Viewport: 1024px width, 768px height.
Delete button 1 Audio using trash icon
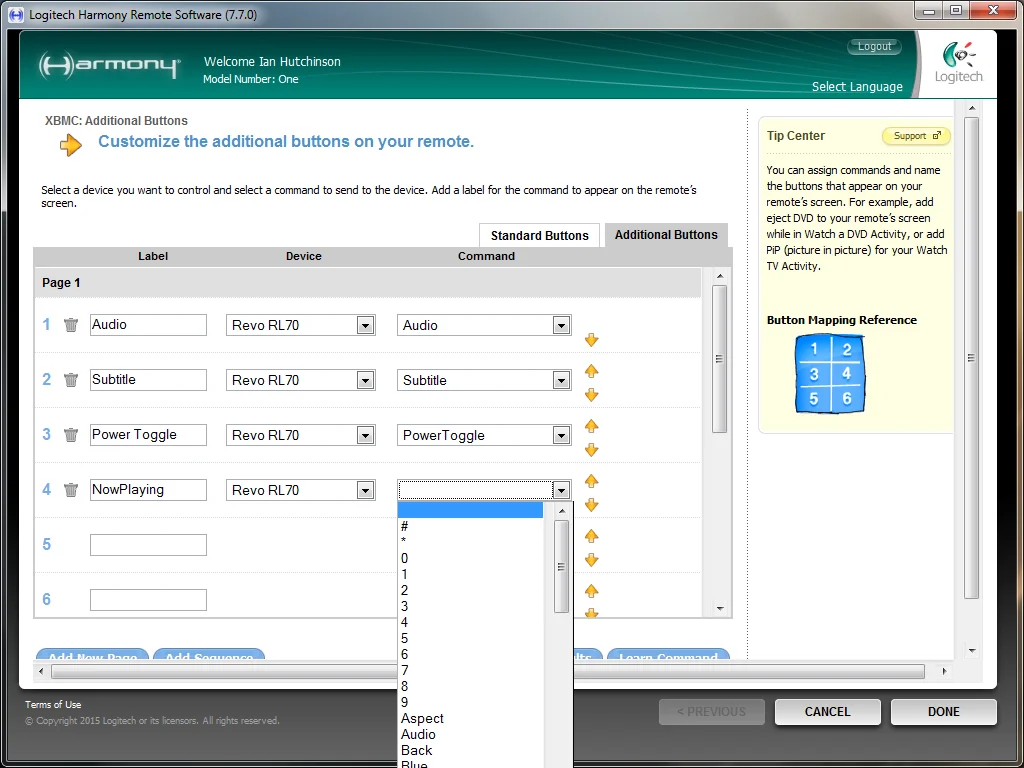[71, 325]
